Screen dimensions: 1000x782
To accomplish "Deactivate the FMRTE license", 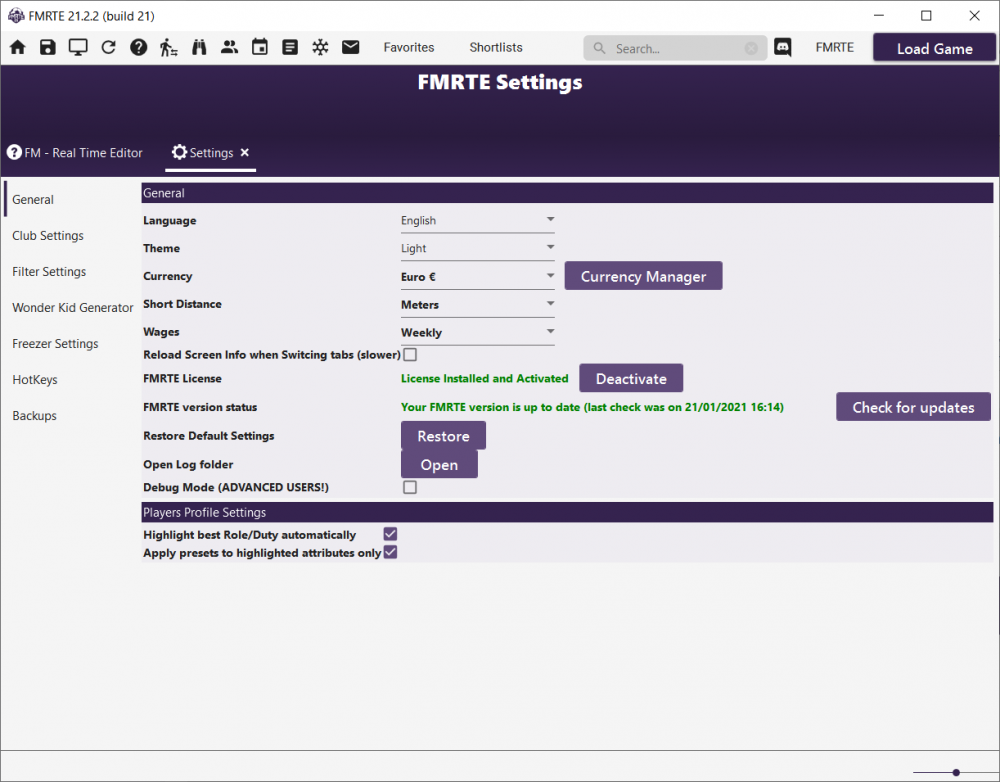I will pos(631,378).
